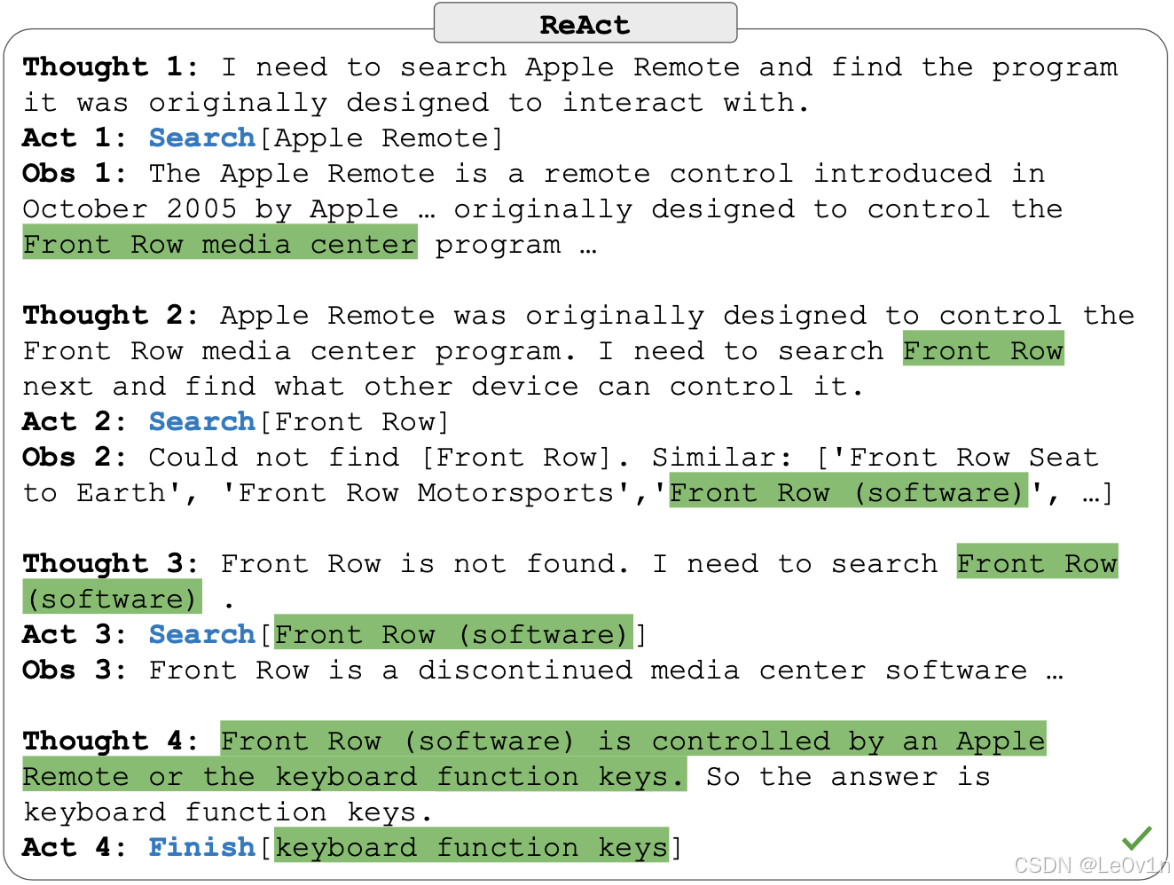Click "discontinued media center software" in Obs 3
Image resolution: width=1174 pixels, height=885 pixels.
point(722,669)
